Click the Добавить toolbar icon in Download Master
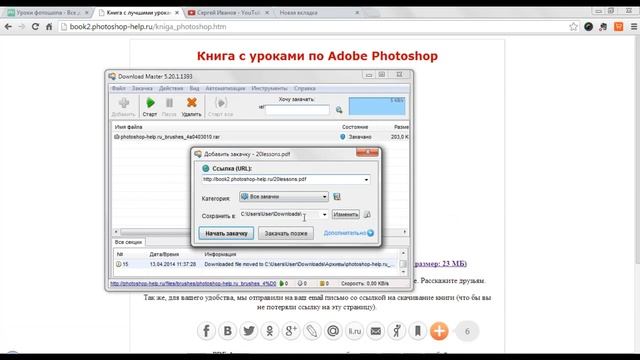The width and height of the screenshot is (640, 360). 124,103
